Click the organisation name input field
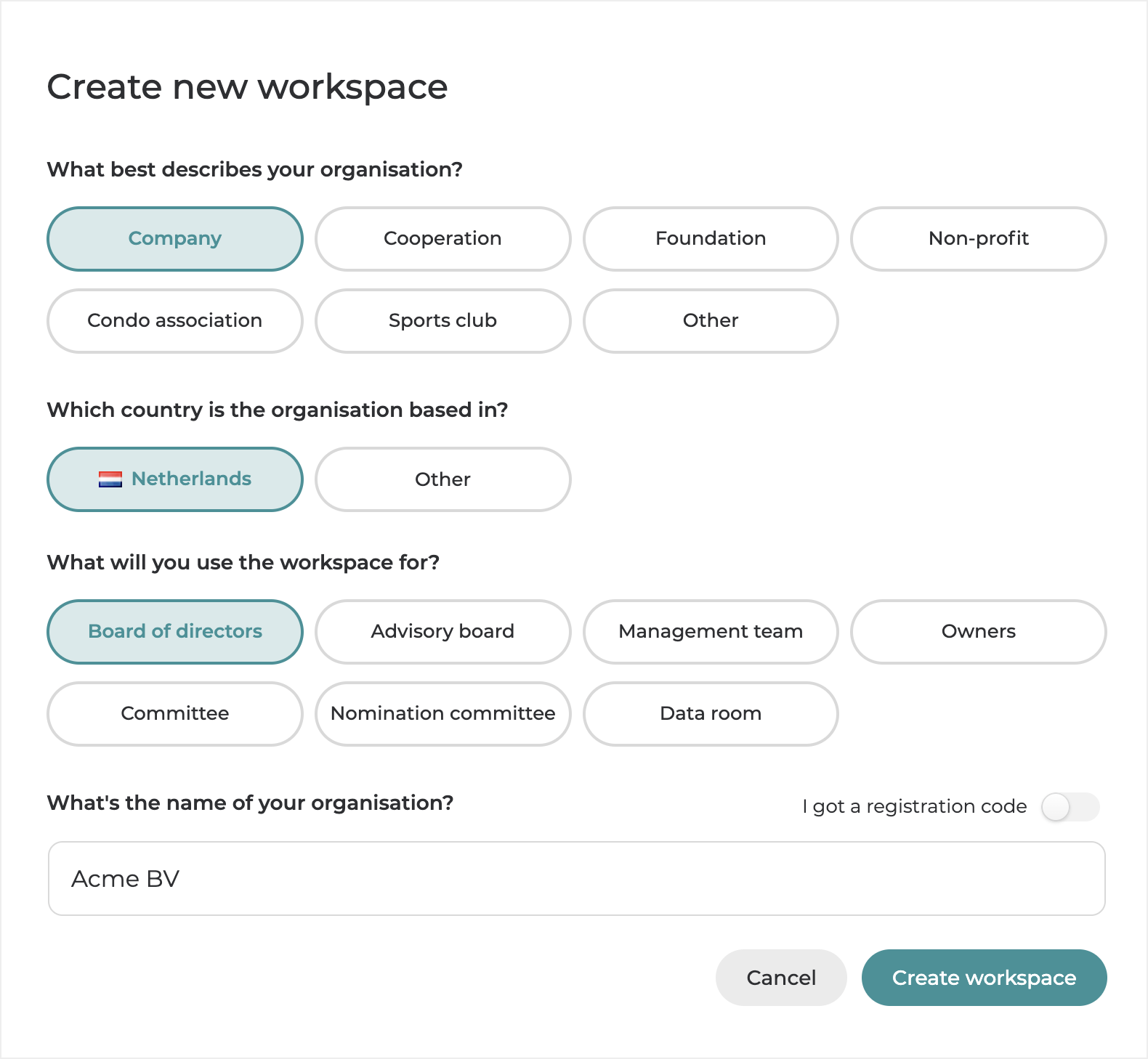The height and width of the screenshot is (1059, 1148). click(x=576, y=879)
